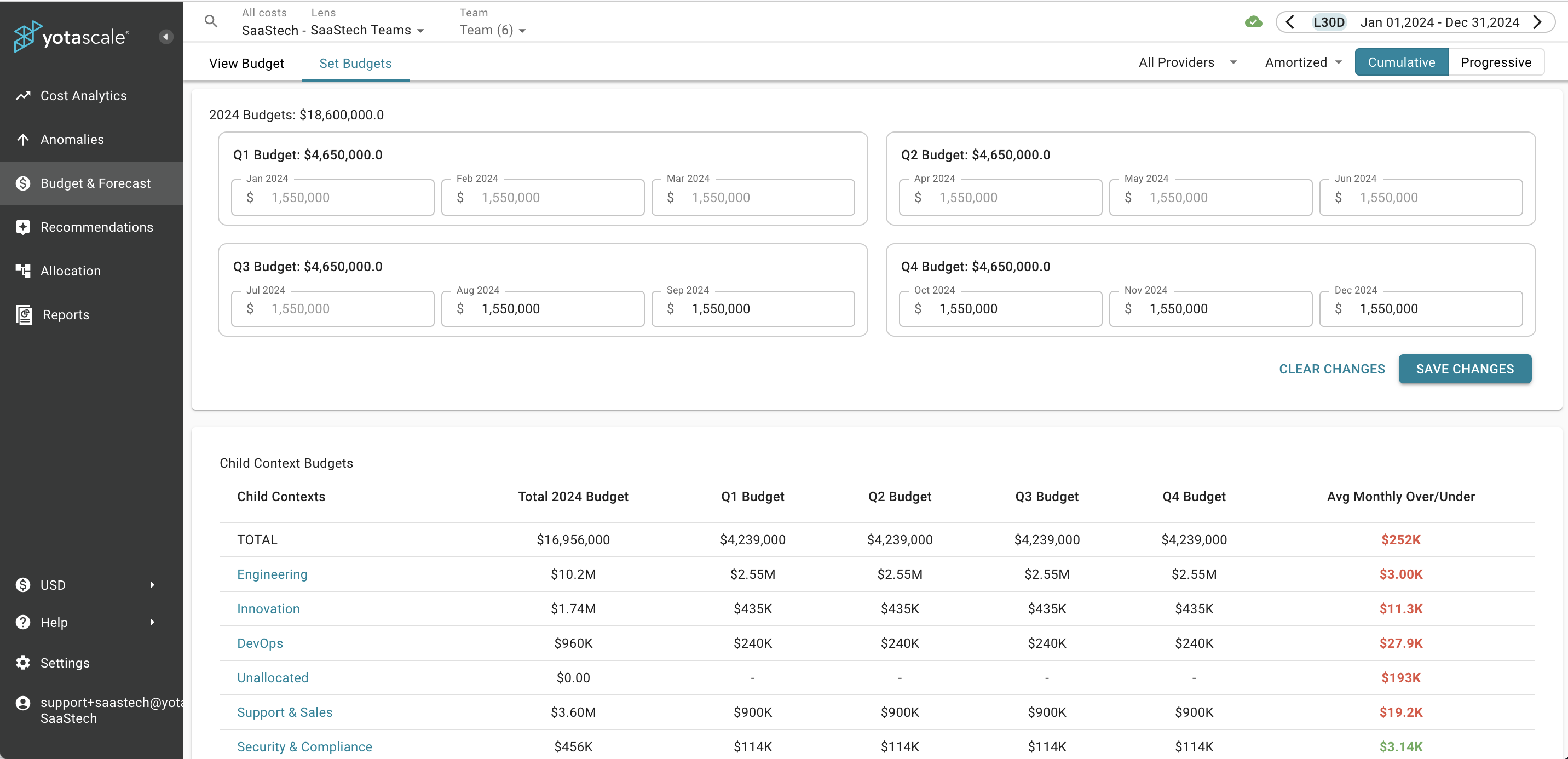The height and width of the screenshot is (759, 1568).
Task: Collapse the sidebar with the arrow button
Action: (x=165, y=37)
